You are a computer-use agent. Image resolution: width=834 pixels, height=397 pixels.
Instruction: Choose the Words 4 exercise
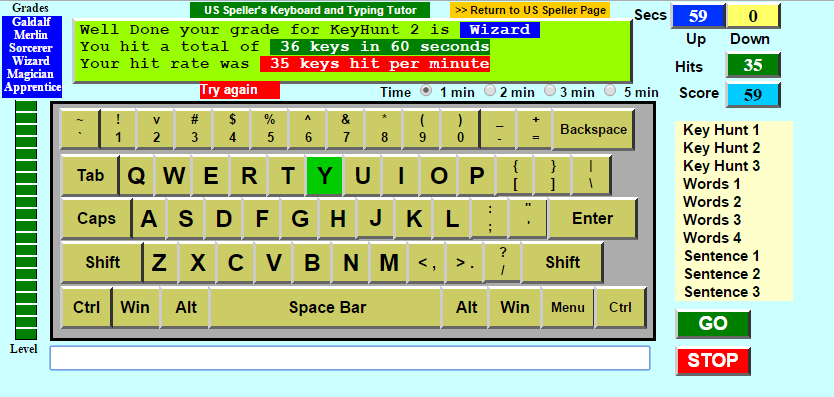712,237
